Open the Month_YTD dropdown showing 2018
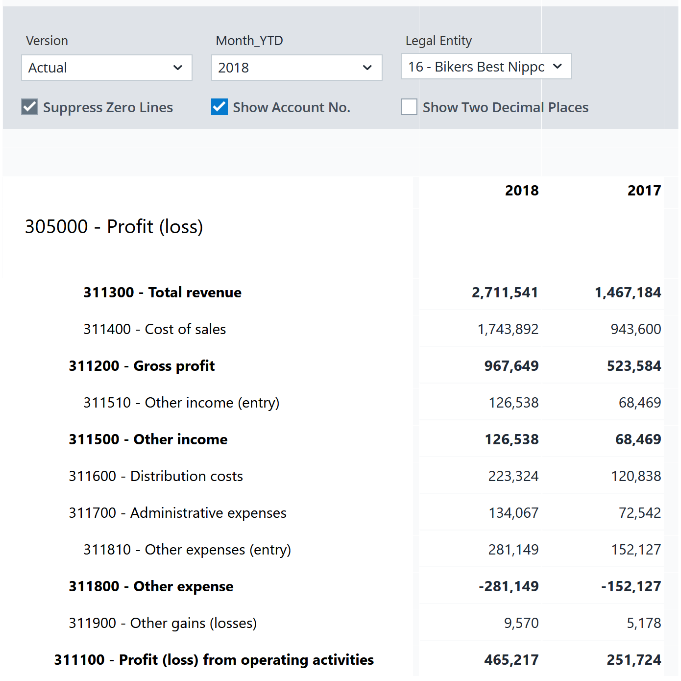This screenshot has height=681, width=681. 296,67
